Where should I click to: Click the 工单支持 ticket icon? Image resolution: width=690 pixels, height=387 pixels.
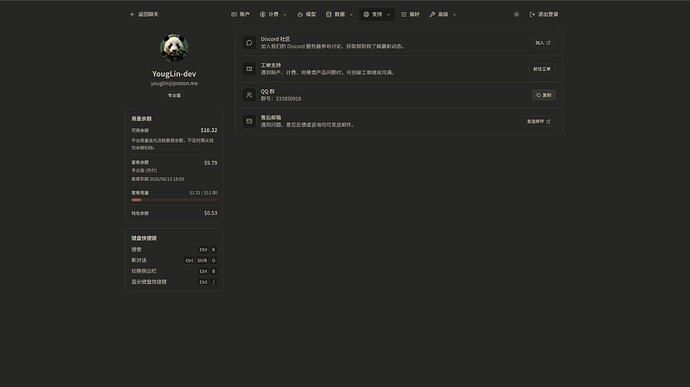(249, 69)
